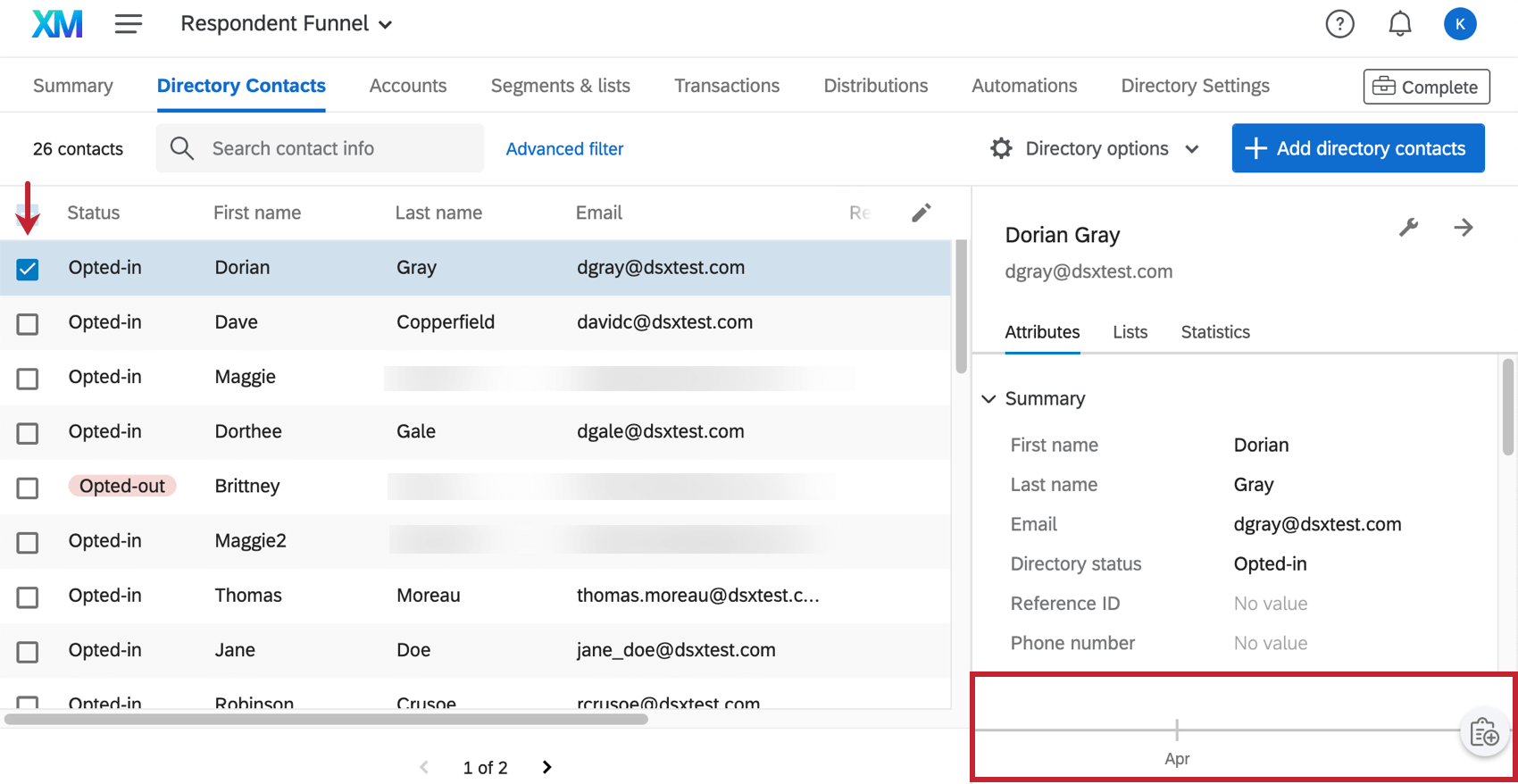Image resolution: width=1518 pixels, height=784 pixels.
Task: Click the clipboard add icon on timeline
Action: pos(1485,733)
